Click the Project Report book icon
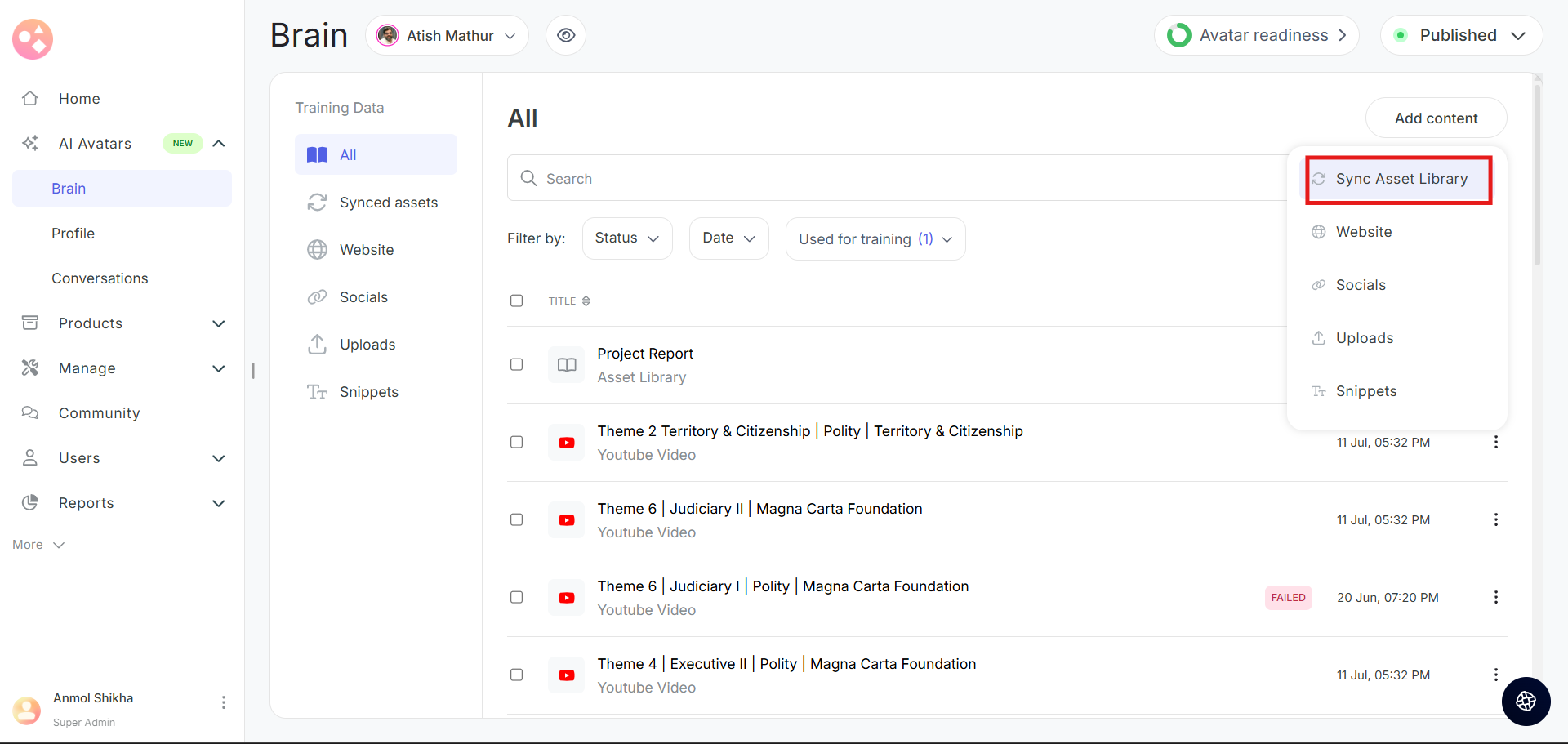 566,365
